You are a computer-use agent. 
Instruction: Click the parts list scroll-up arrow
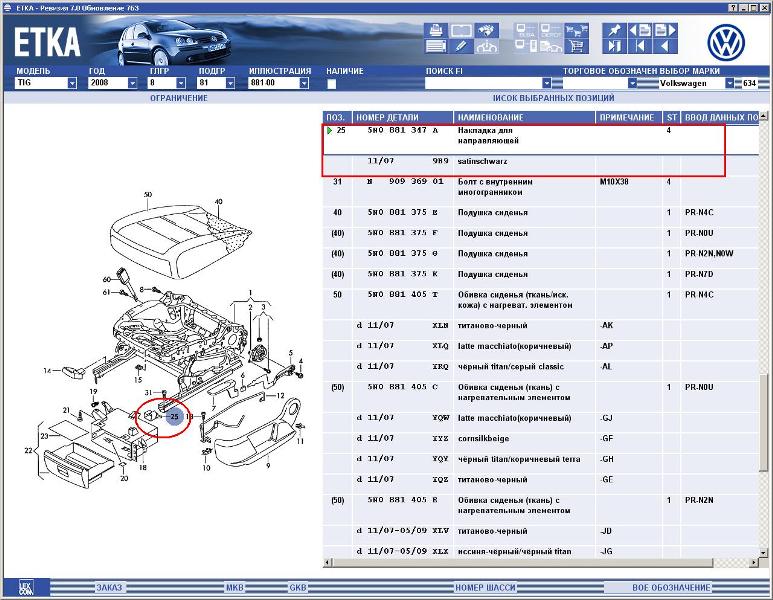pyautogui.click(x=764, y=116)
